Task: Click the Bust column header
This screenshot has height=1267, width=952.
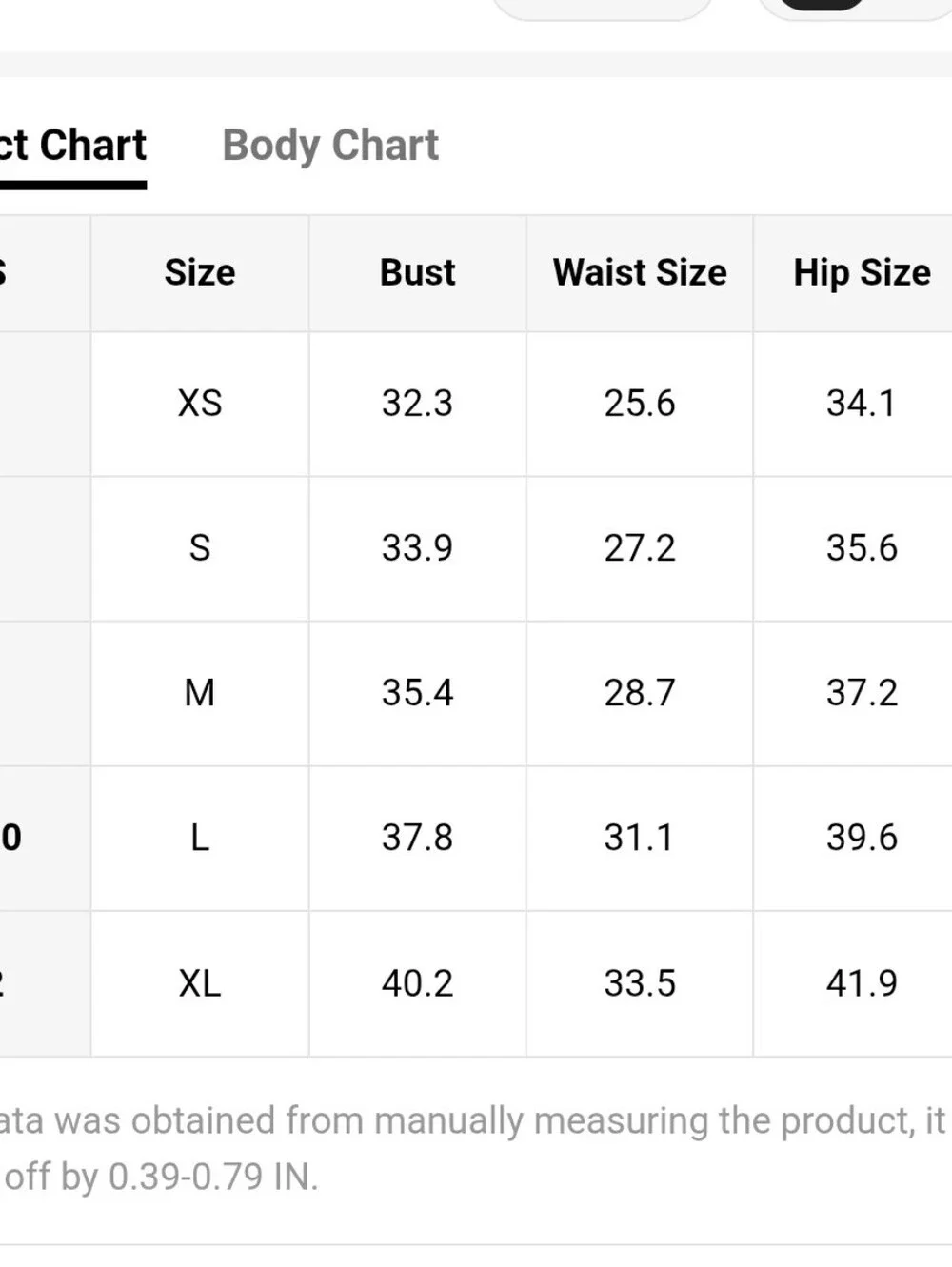Action: [x=417, y=273]
